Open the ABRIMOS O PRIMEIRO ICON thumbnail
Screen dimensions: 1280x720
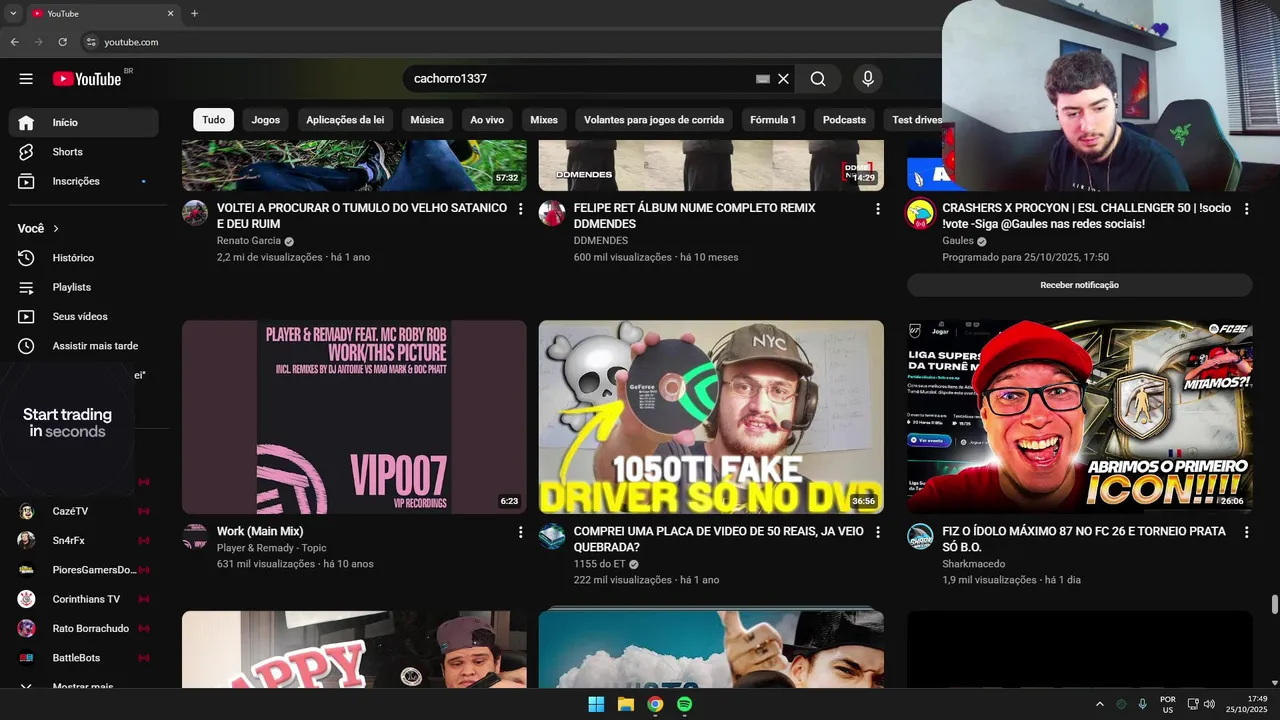(1079, 417)
